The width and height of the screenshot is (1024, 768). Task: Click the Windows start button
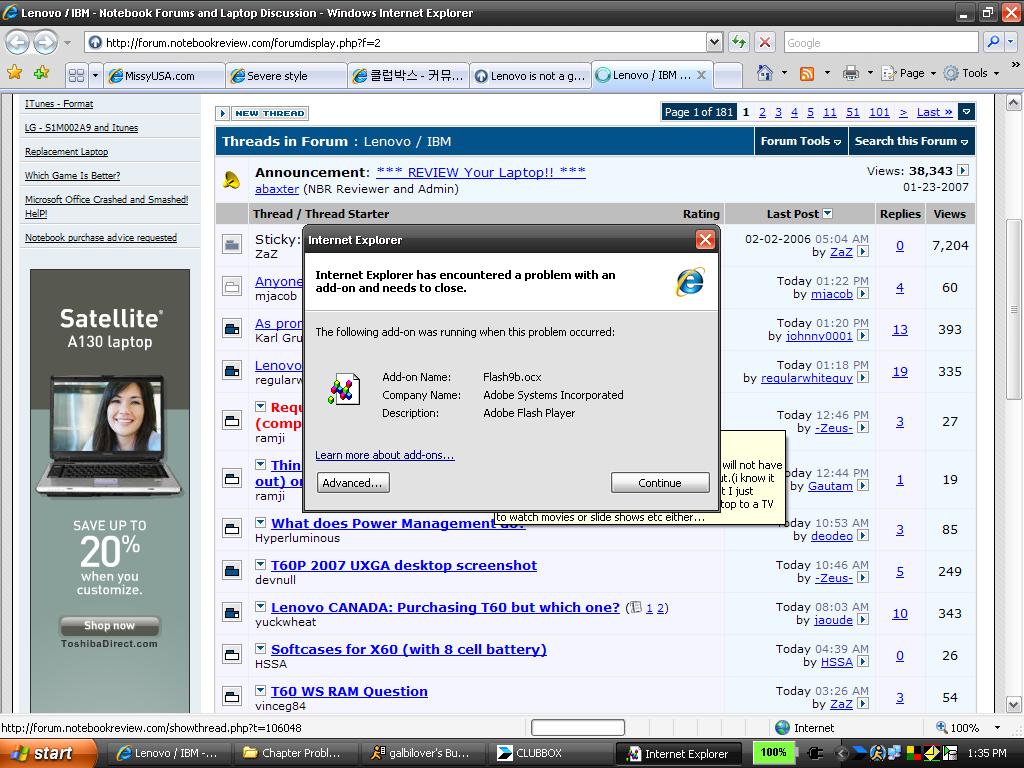tap(47, 753)
